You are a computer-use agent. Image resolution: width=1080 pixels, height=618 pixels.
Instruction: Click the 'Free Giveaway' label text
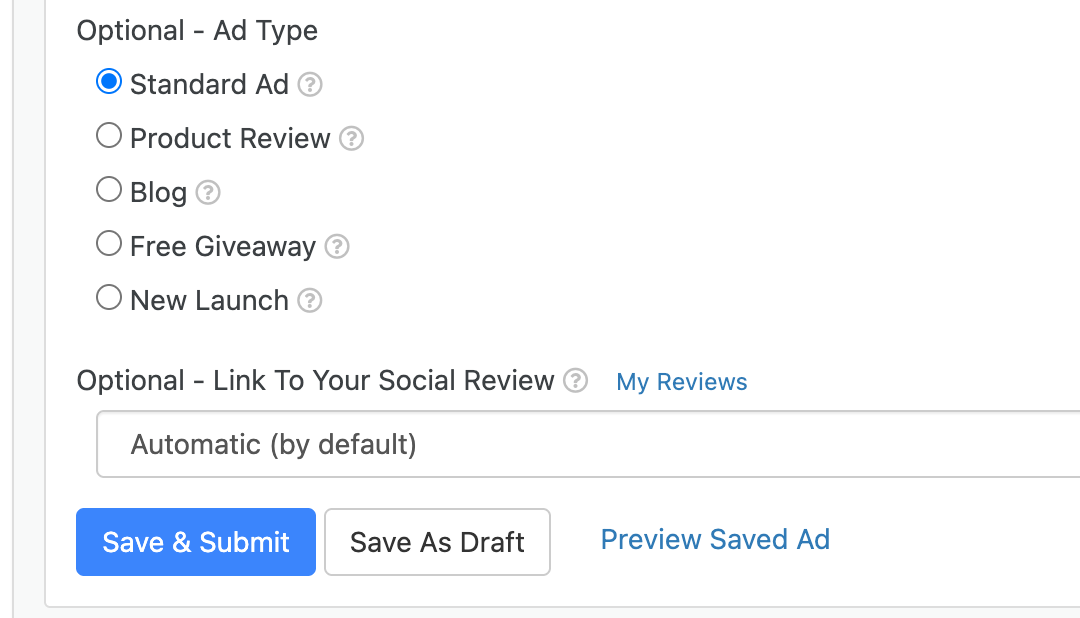tap(223, 246)
